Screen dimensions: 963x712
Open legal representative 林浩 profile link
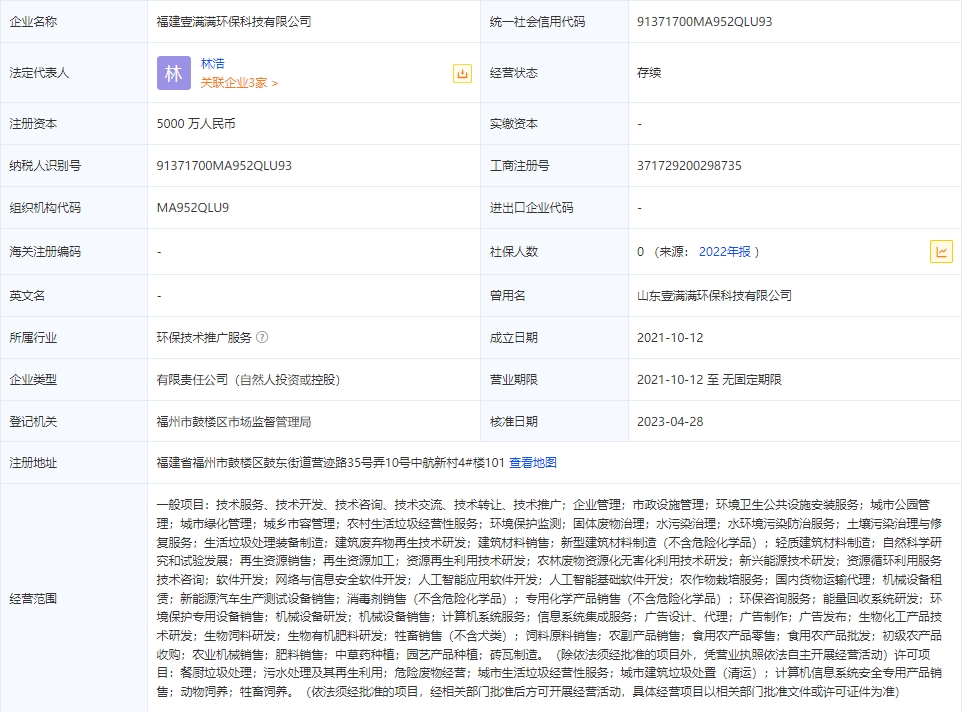click(213, 63)
